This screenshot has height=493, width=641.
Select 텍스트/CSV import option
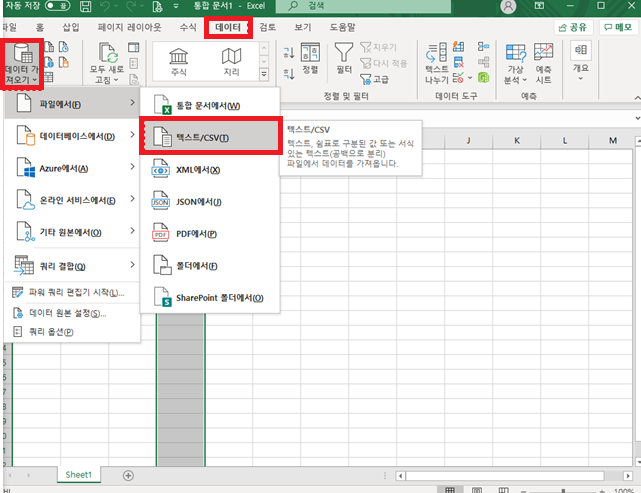pyautogui.click(x=211, y=137)
